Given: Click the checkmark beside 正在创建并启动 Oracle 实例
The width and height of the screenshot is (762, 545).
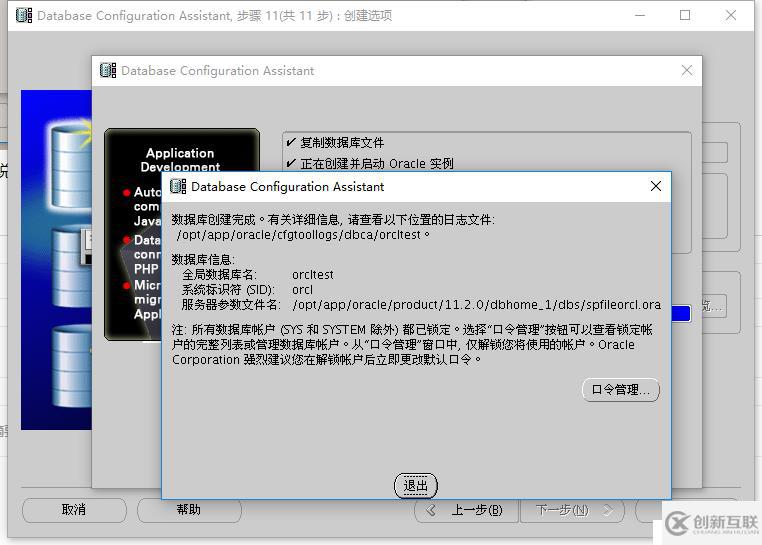Looking at the screenshot, I should coord(291,163).
